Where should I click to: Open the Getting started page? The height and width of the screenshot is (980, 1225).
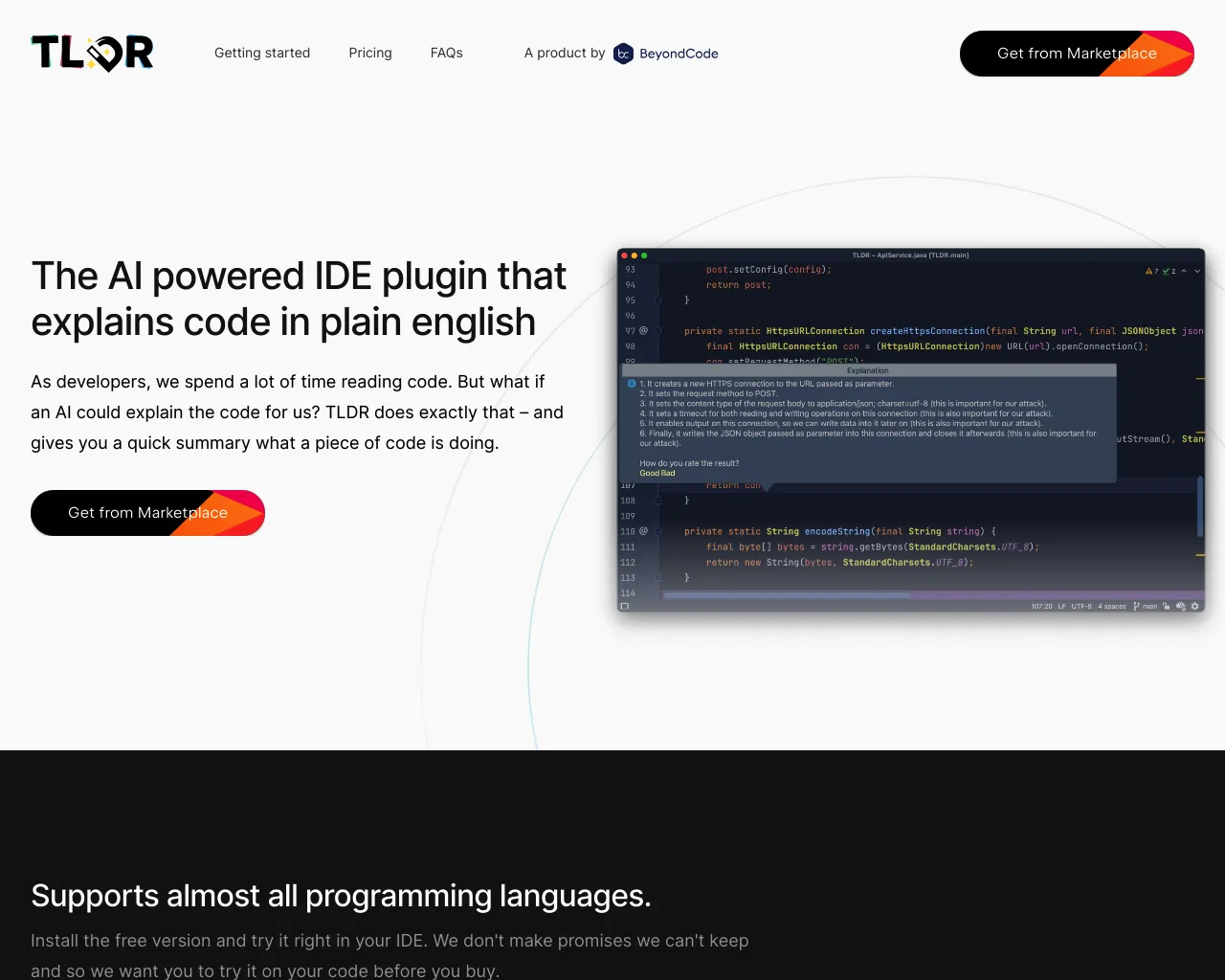click(x=262, y=54)
